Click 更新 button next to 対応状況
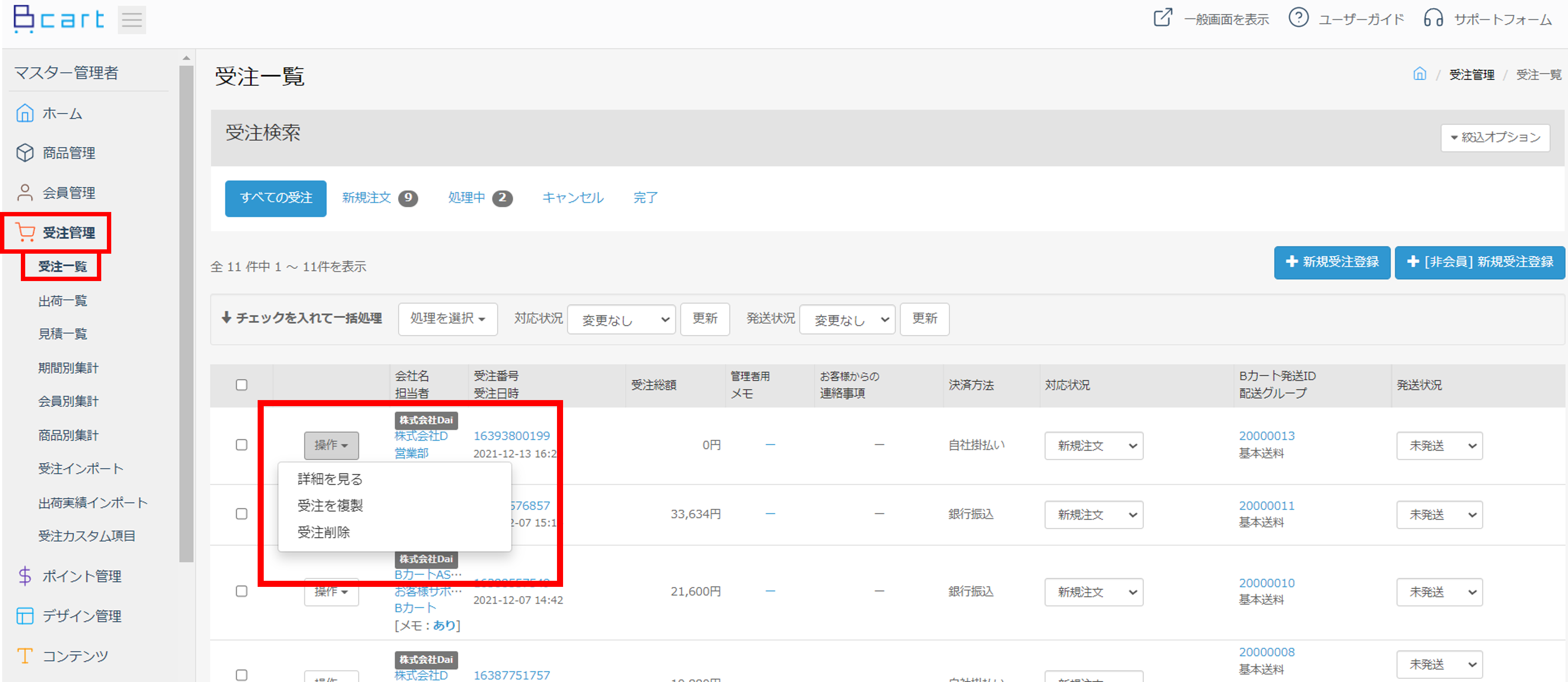This screenshot has height=682, width=1568. coord(705,319)
